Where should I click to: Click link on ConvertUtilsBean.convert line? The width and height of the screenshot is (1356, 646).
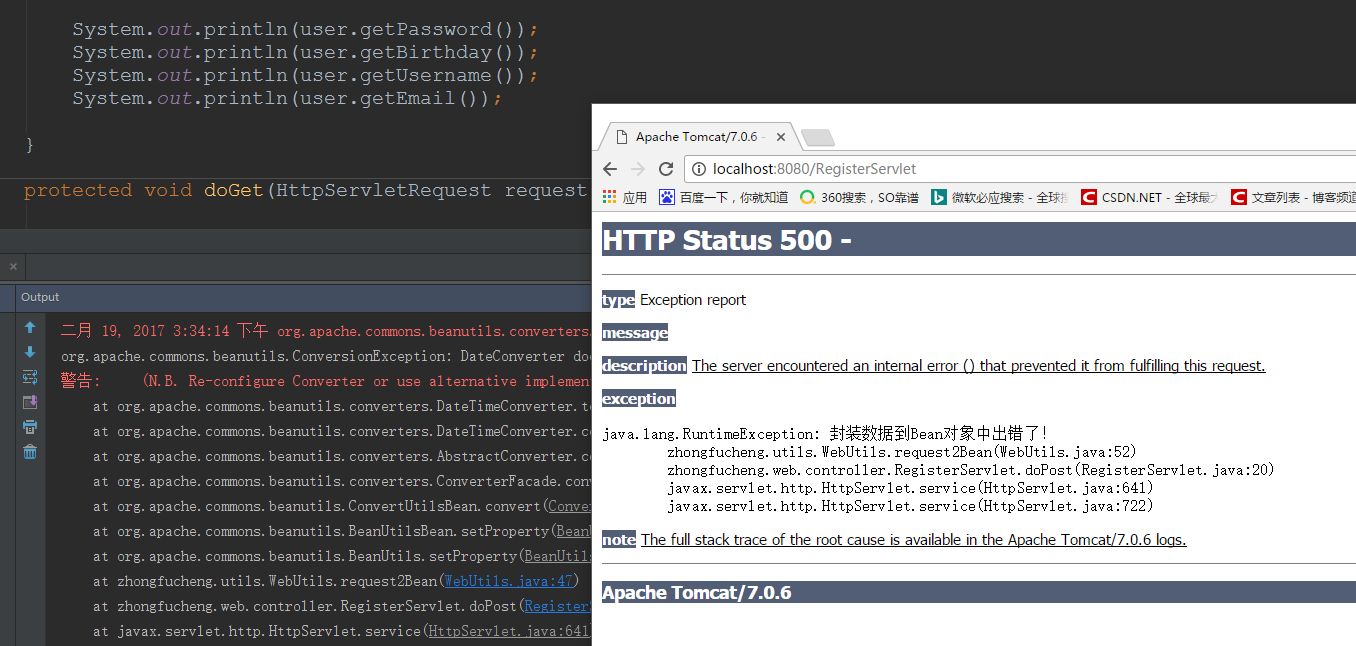[x=570, y=506]
